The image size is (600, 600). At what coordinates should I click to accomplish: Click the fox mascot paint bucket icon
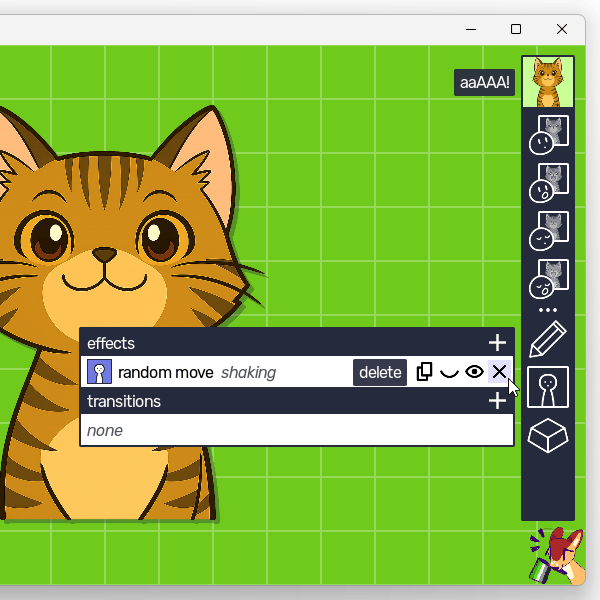point(557,557)
